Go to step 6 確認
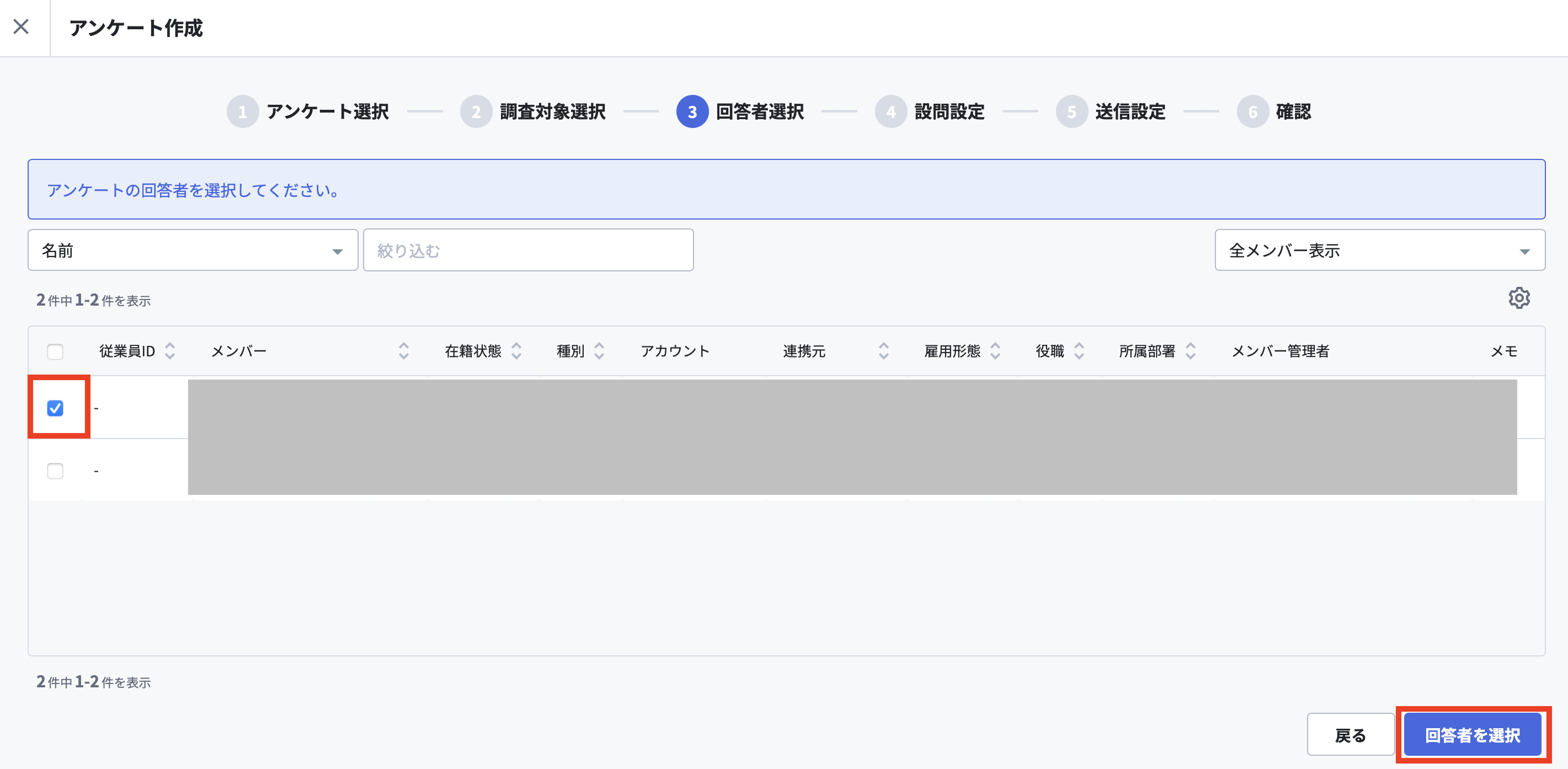This screenshot has height=769, width=1568. [x=1274, y=112]
